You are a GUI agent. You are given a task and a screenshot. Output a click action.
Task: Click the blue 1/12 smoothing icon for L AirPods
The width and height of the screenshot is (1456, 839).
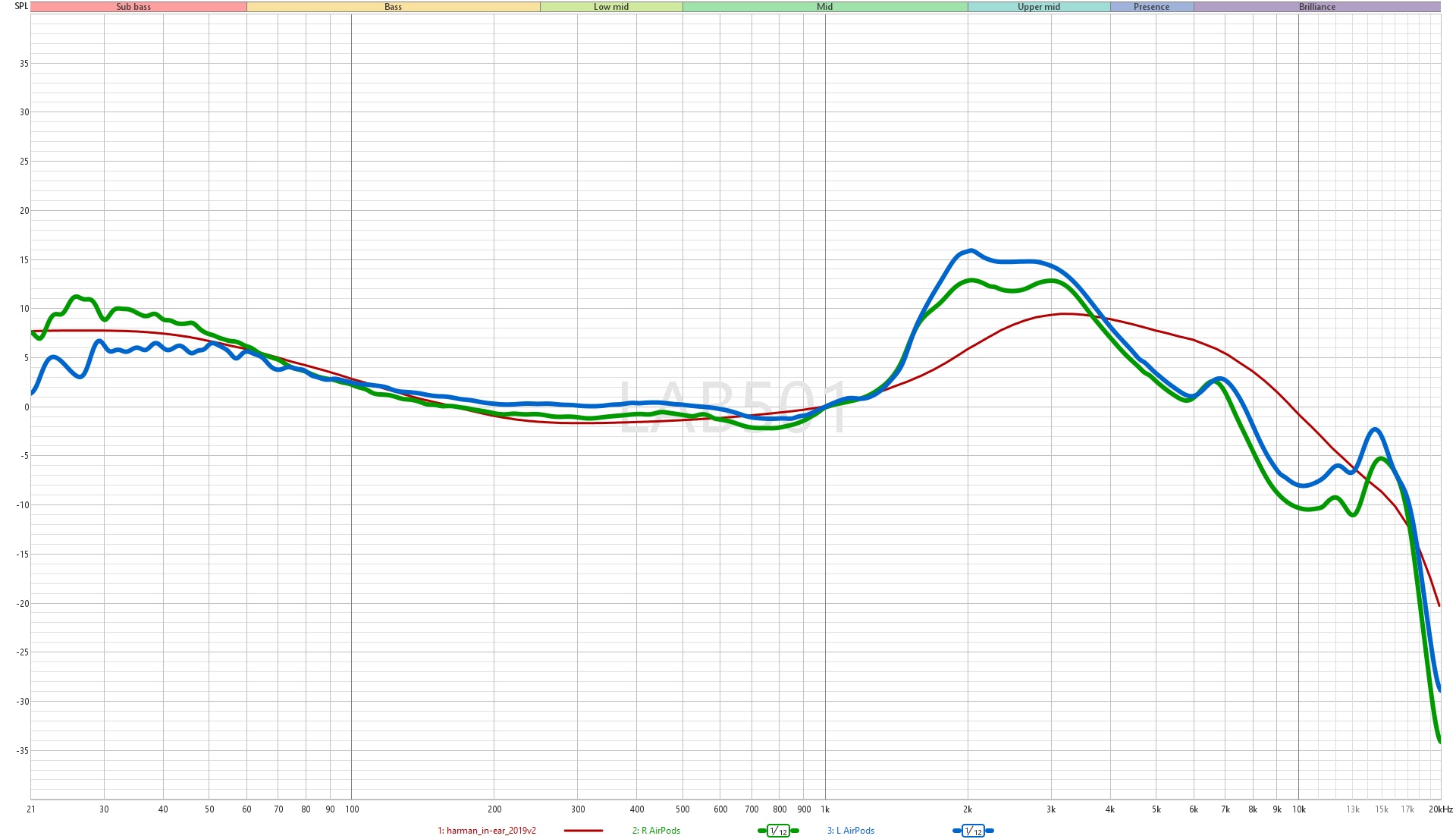[x=973, y=831]
